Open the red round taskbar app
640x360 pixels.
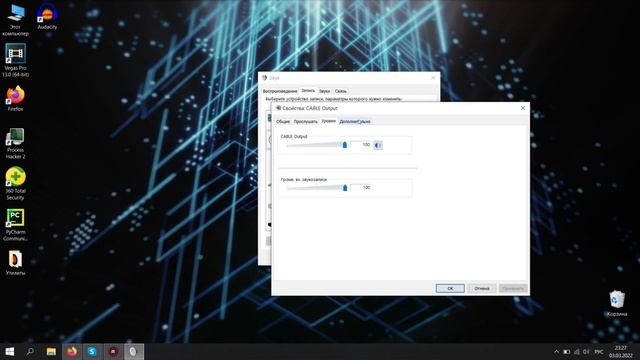pyautogui.click(x=113, y=351)
